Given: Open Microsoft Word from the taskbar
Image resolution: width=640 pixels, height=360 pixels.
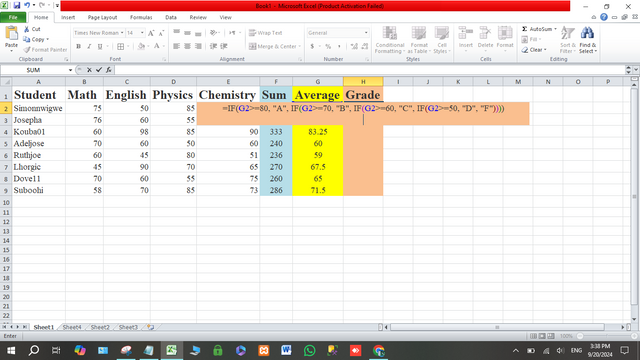Looking at the screenshot, I should click(x=286, y=350).
